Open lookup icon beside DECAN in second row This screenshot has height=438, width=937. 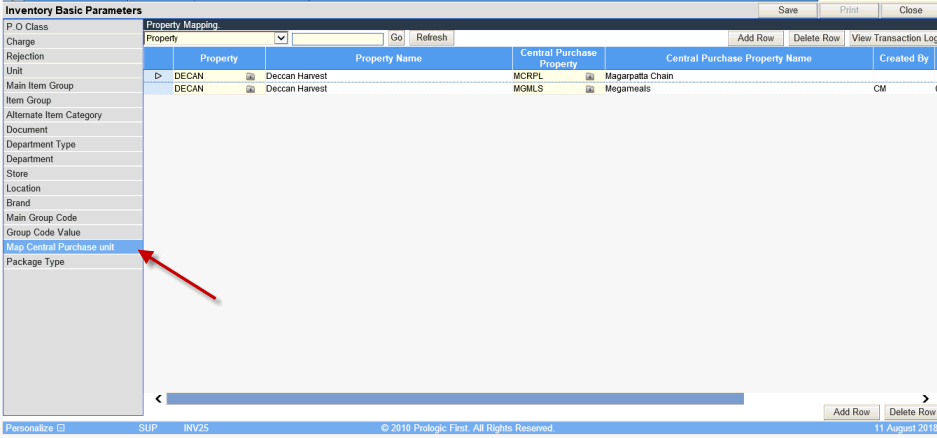coord(250,89)
